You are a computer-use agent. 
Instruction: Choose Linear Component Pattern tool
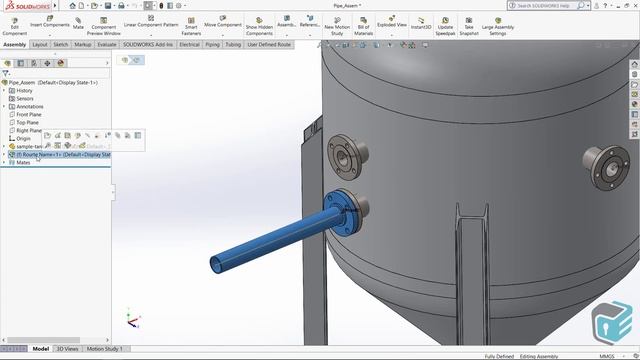pyautogui.click(x=151, y=22)
